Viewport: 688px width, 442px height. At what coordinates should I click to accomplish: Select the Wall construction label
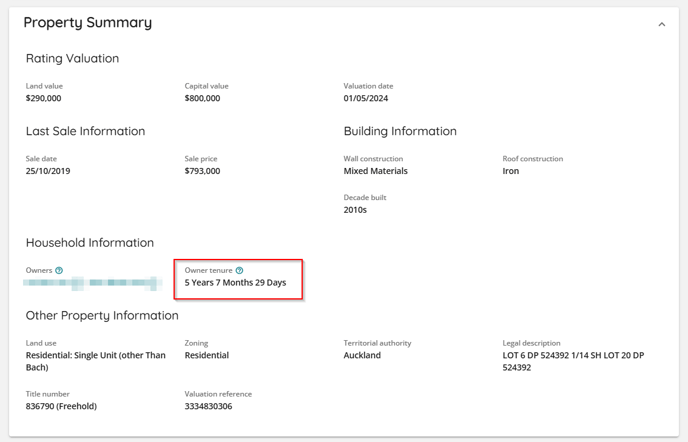pos(373,159)
